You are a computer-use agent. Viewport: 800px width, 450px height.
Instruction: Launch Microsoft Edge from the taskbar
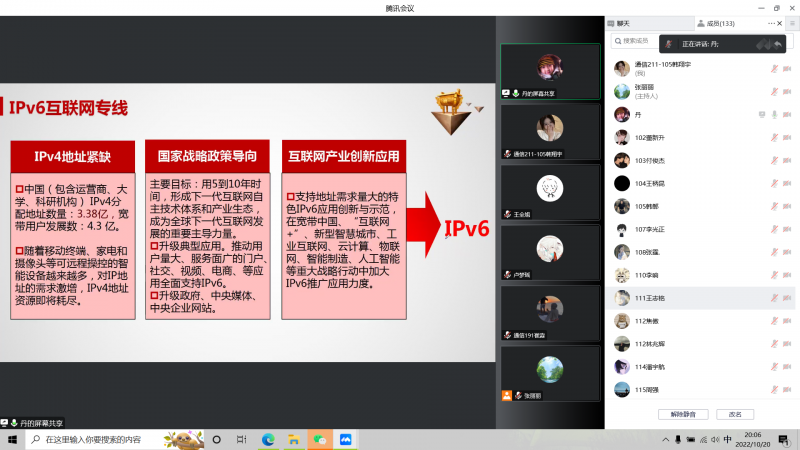268,439
